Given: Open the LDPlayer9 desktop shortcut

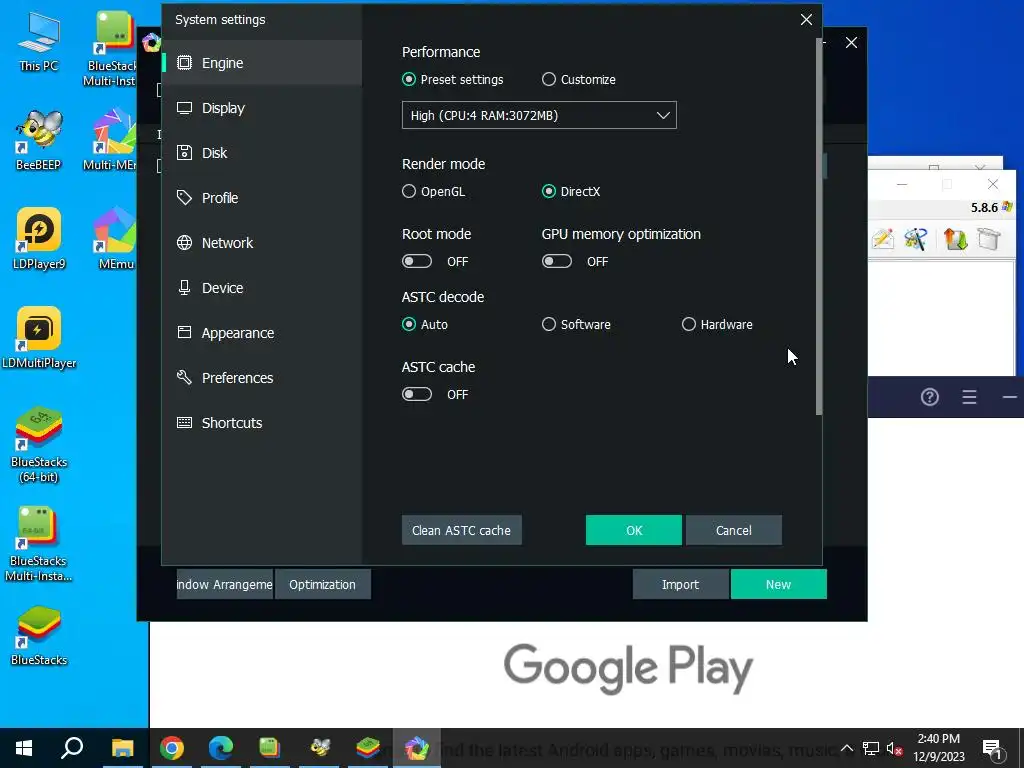Looking at the screenshot, I should pyautogui.click(x=39, y=238).
